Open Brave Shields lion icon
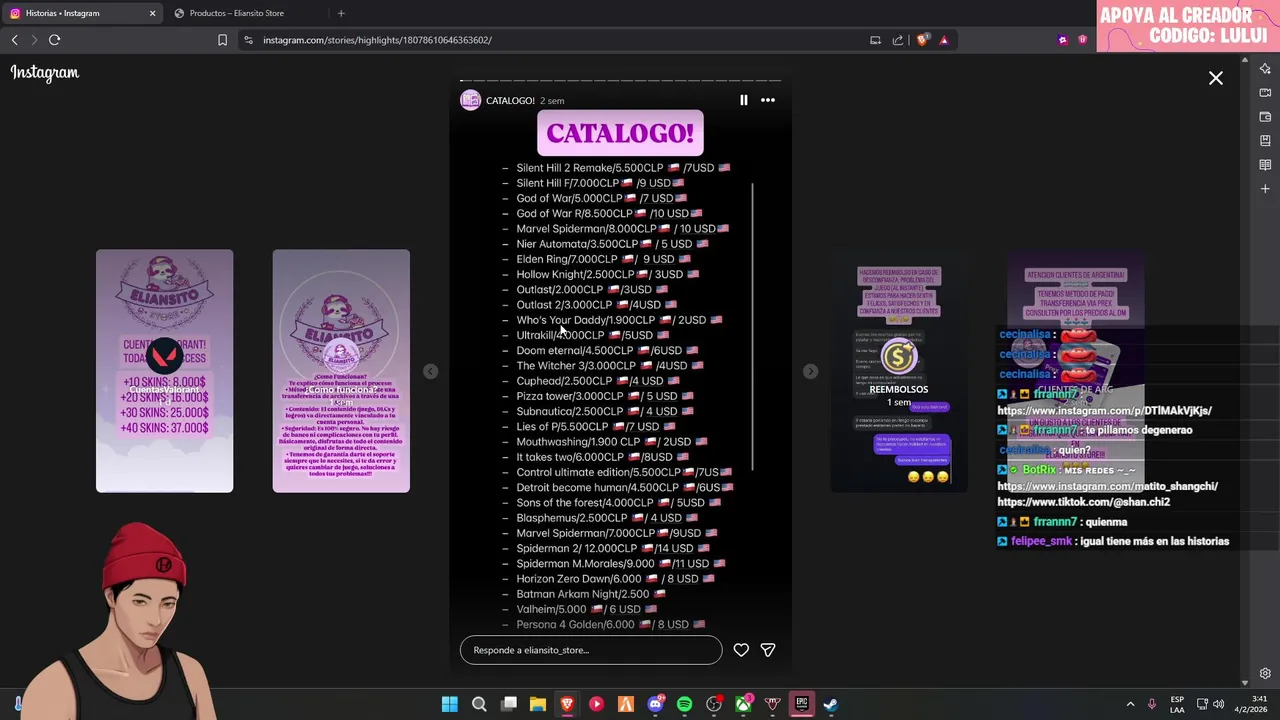 click(922, 40)
